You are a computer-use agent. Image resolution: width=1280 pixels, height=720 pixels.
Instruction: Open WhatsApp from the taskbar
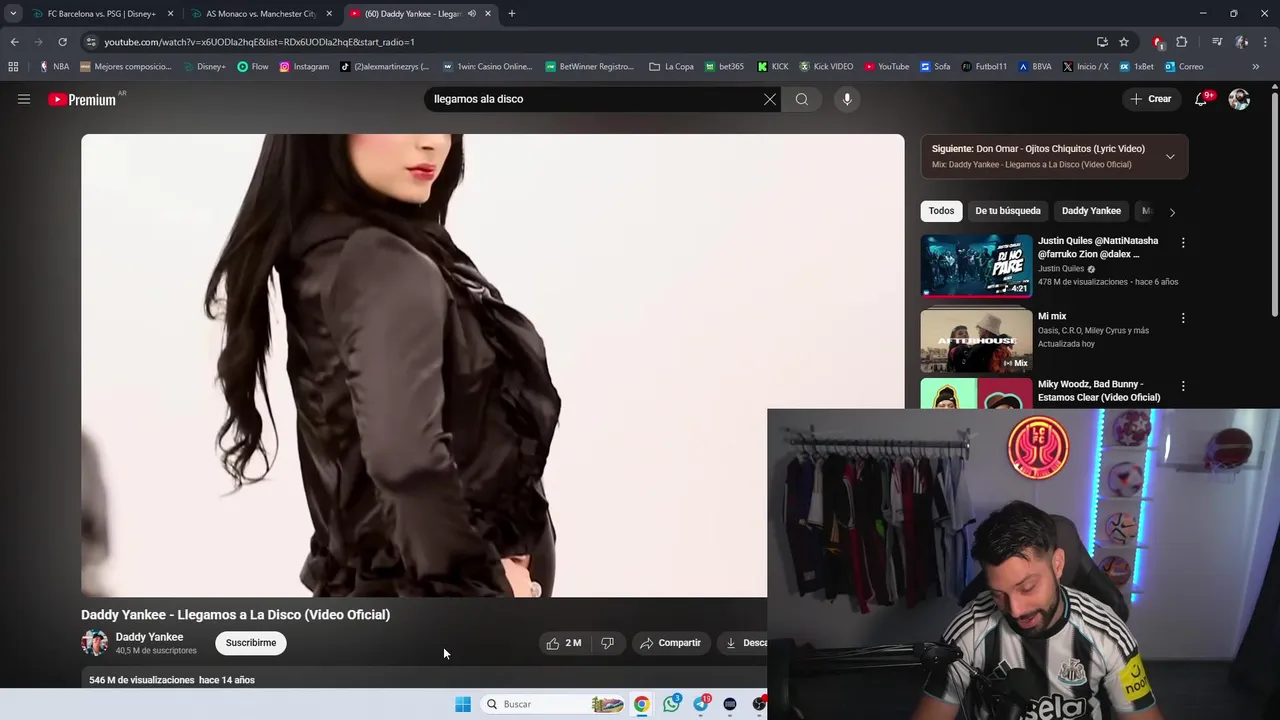[x=671, y=704]
